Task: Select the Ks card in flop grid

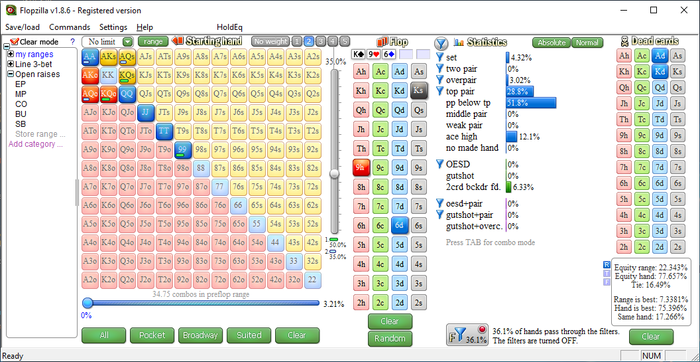Action: pos(418,90)
